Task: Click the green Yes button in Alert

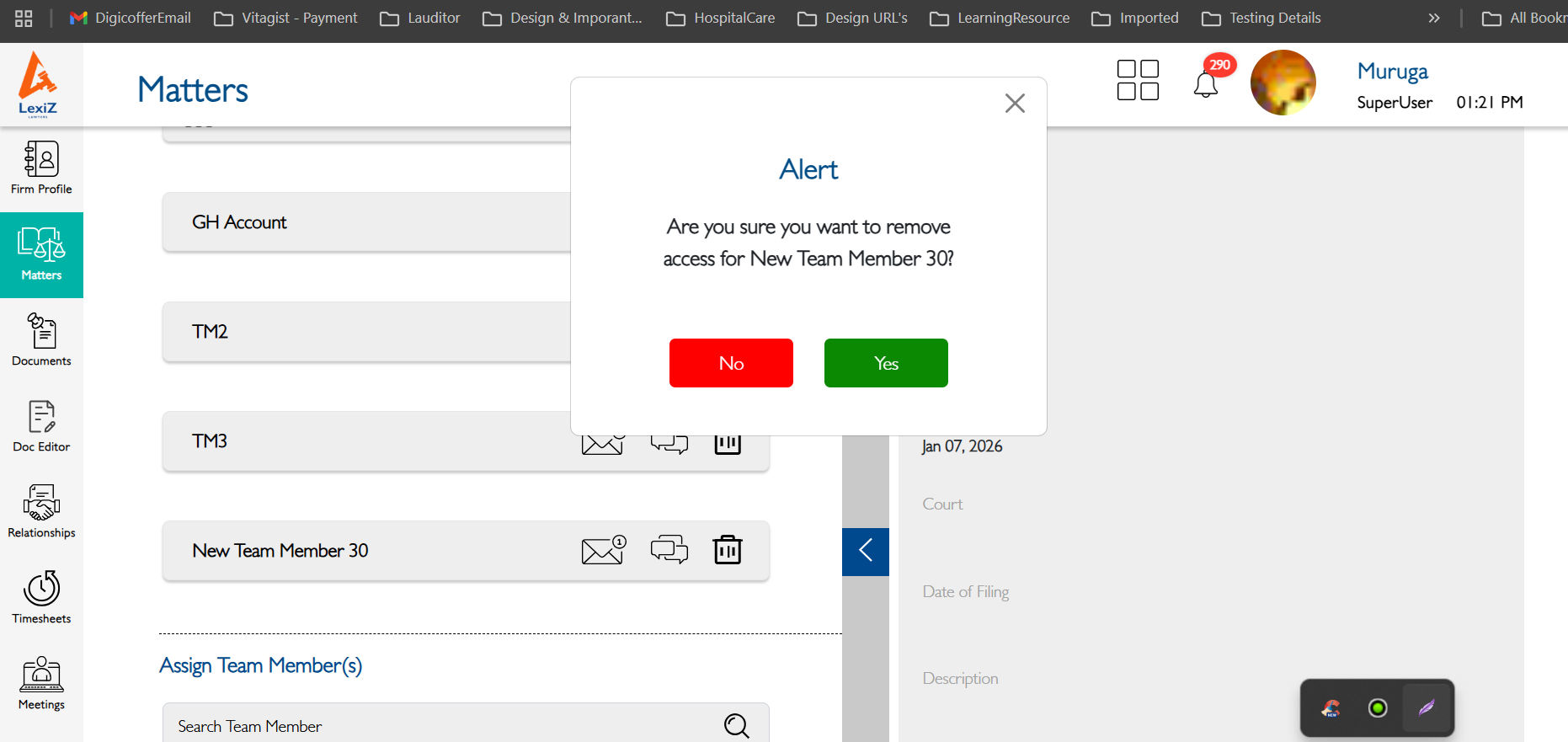Action: tap(886, 363)
